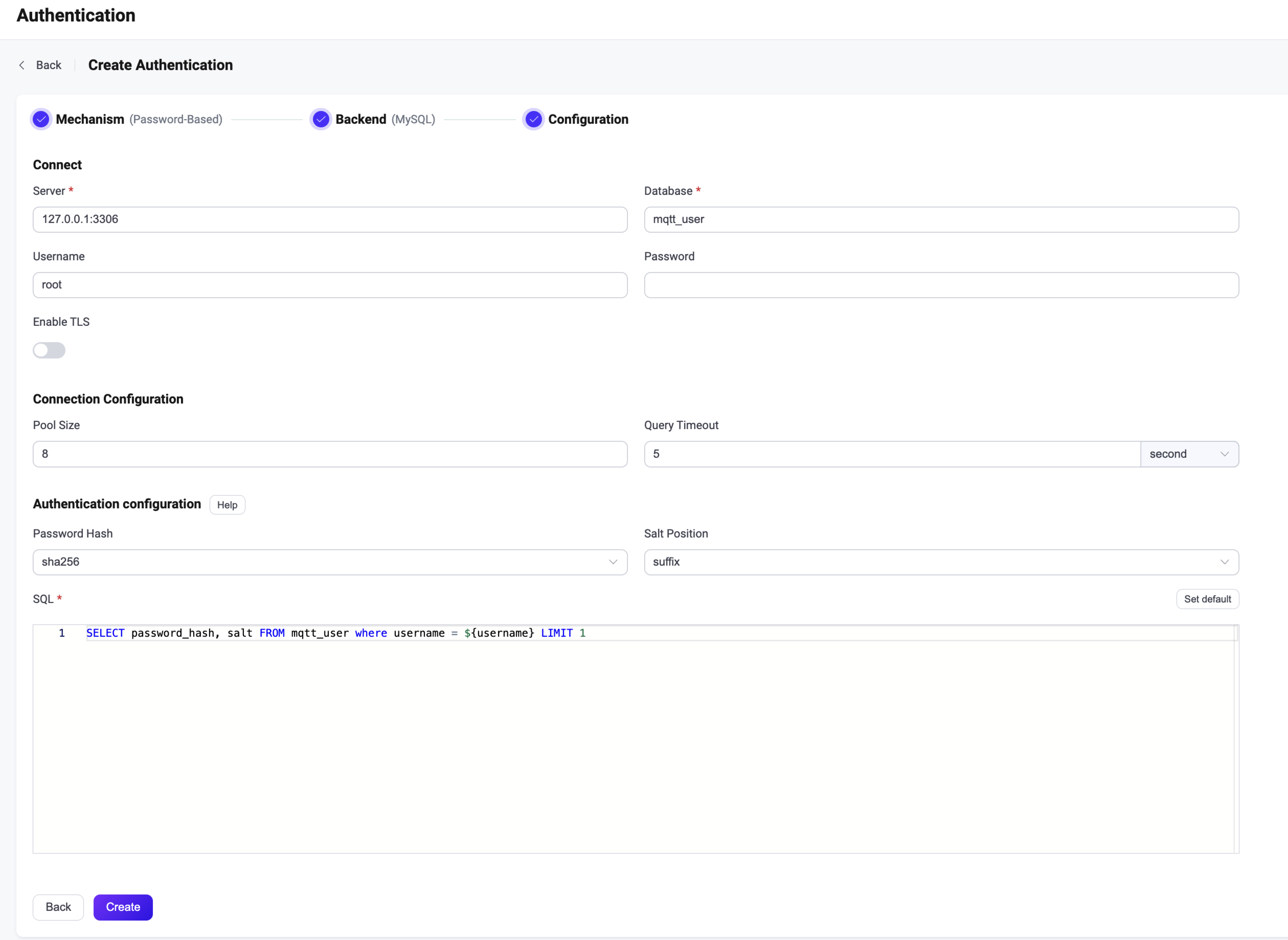
Task: Open the Salt Position dropdown showing suffix
Action: point(941,562)
